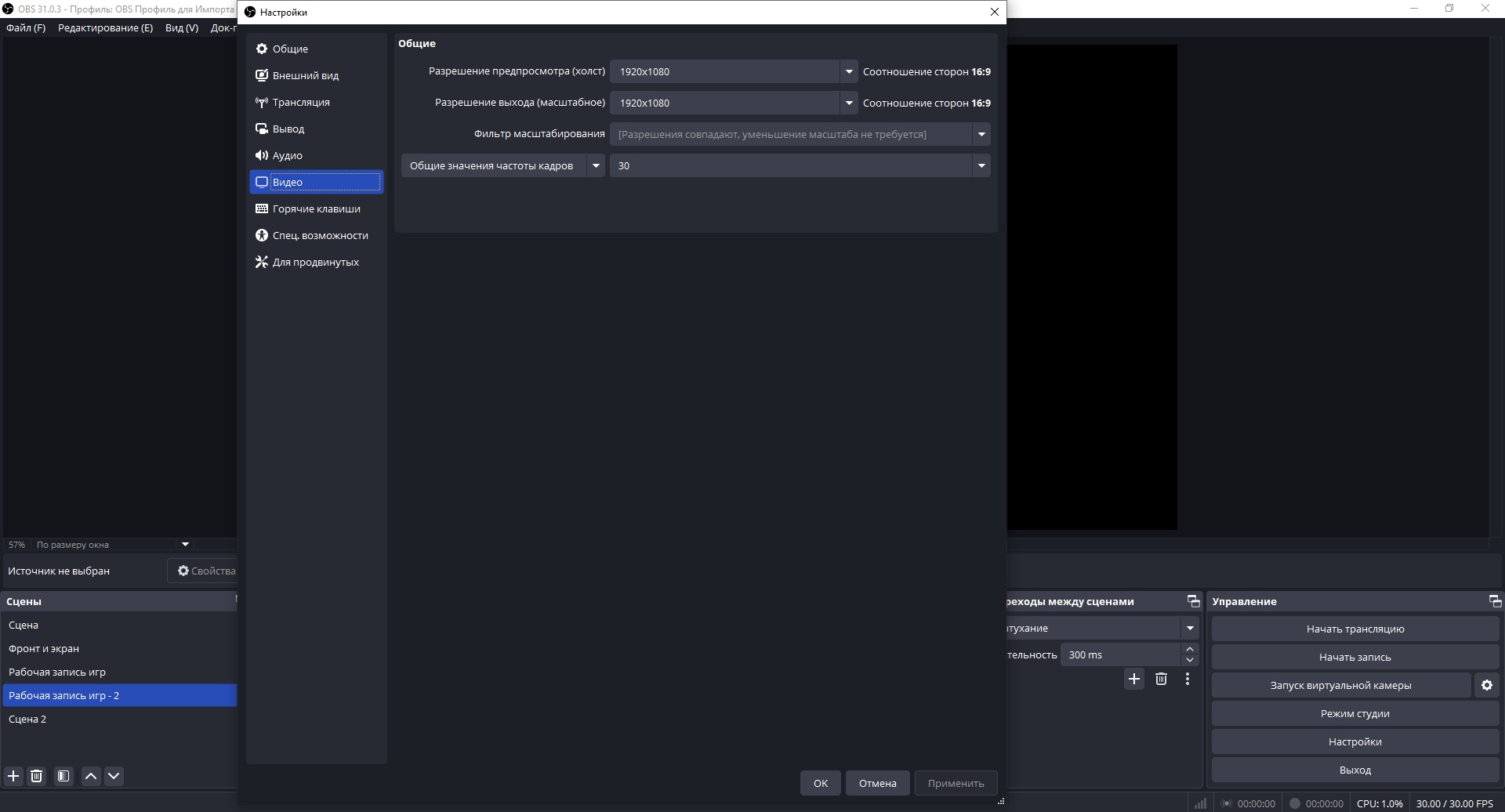Move scene up with arrow icon

91,776
